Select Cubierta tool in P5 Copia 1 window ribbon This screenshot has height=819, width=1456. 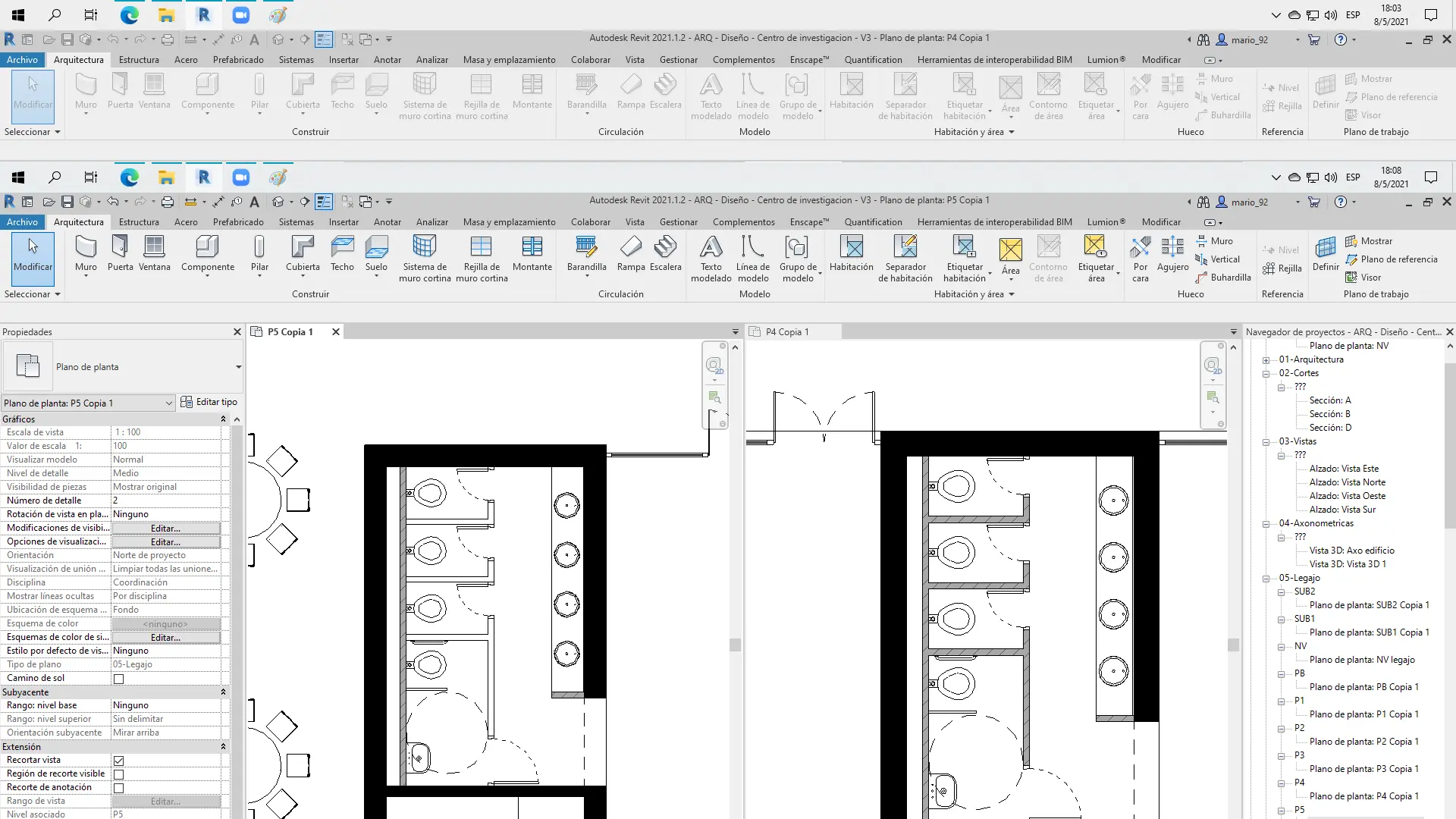coord(303,254)
